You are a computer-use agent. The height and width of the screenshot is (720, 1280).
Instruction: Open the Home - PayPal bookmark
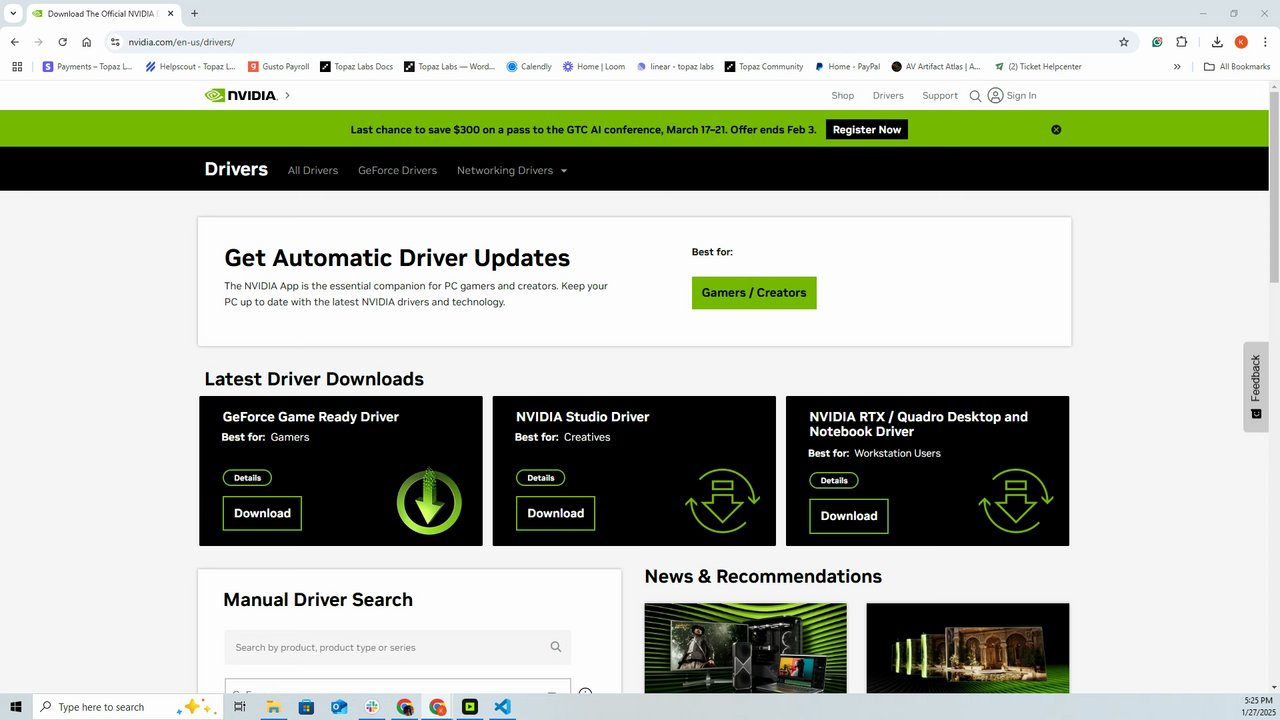click(x=847, y=67)
